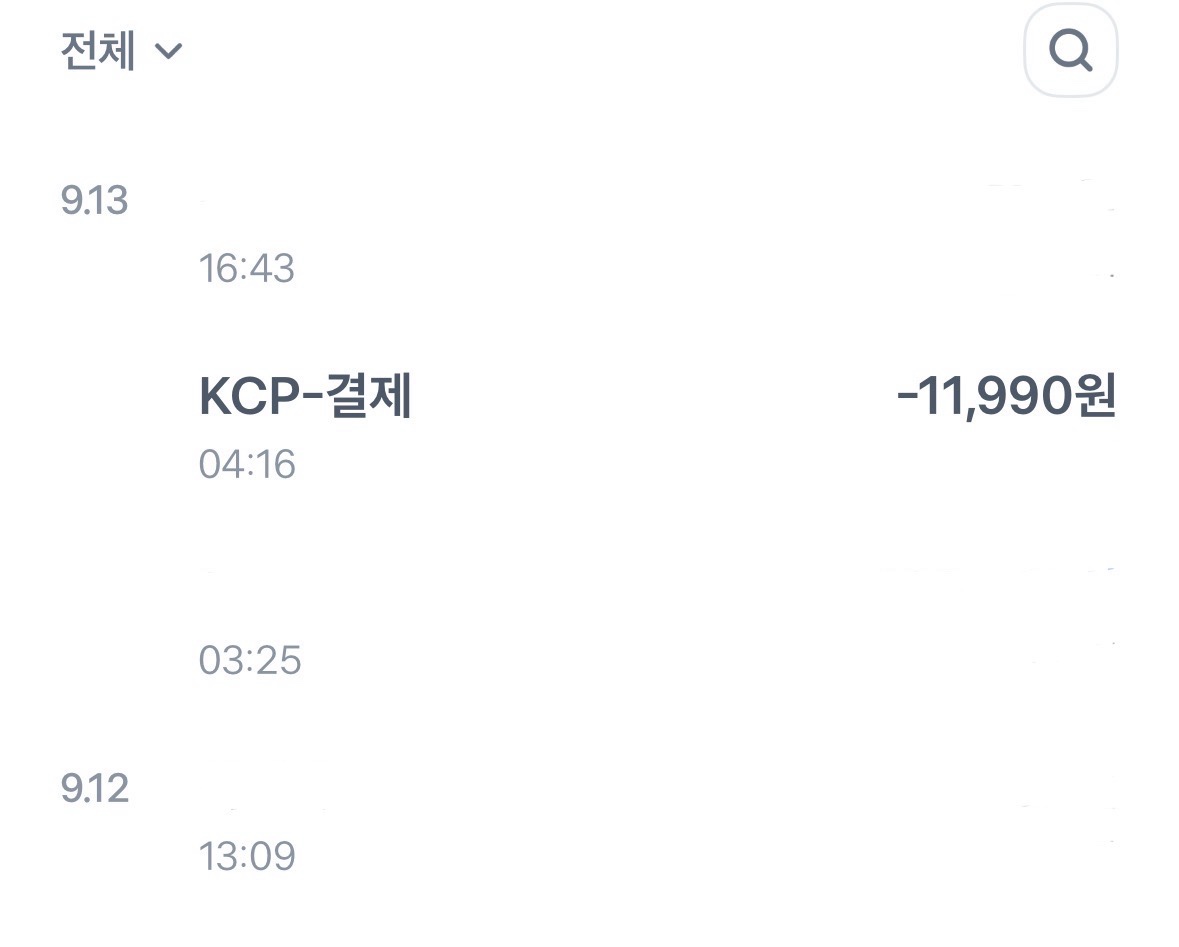Open the search magnifier icon
The height and width of the screenshot is (947, 1179).
click(1070, 51)
